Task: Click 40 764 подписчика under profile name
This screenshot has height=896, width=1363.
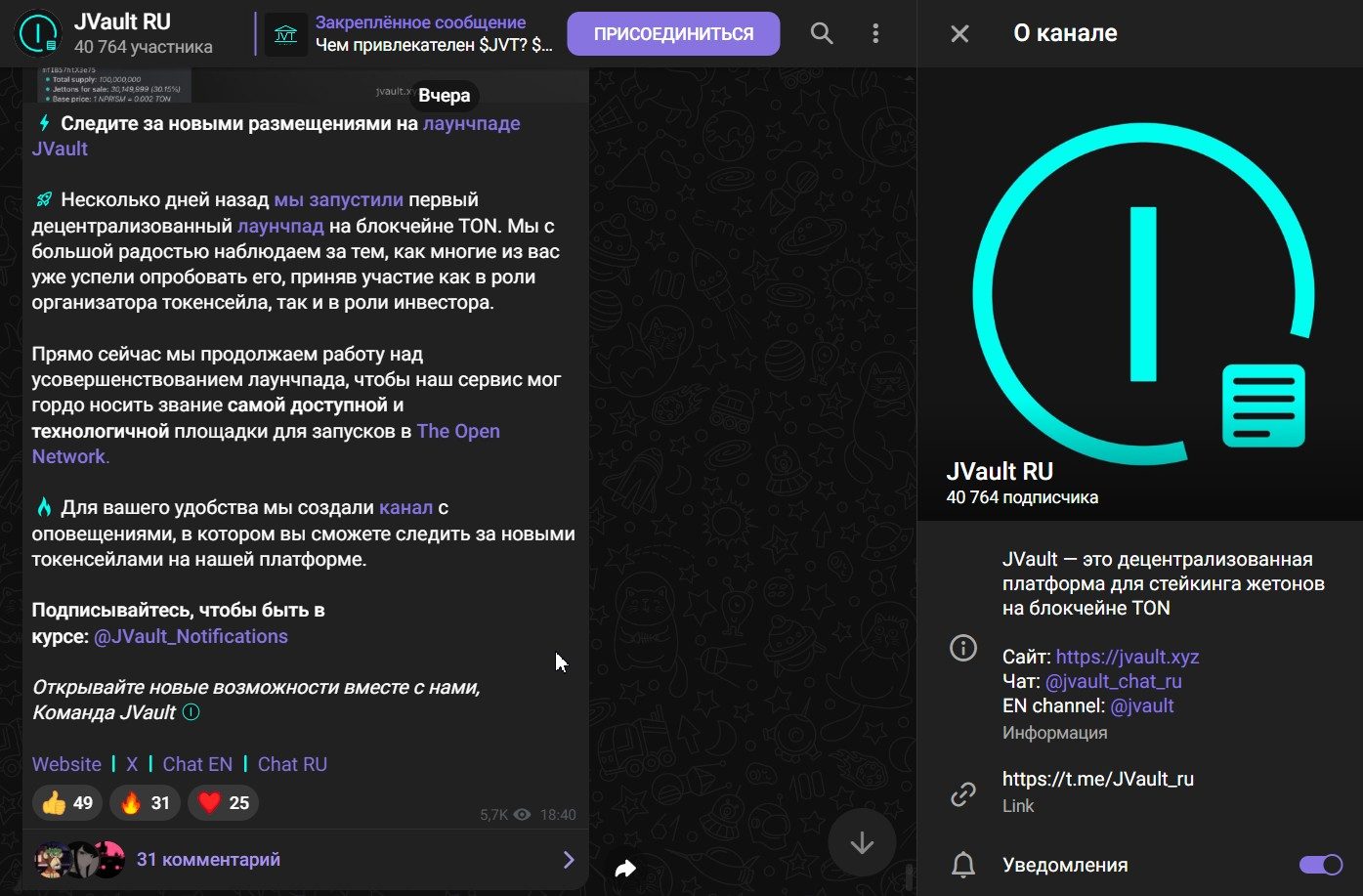Action: 1022,497
